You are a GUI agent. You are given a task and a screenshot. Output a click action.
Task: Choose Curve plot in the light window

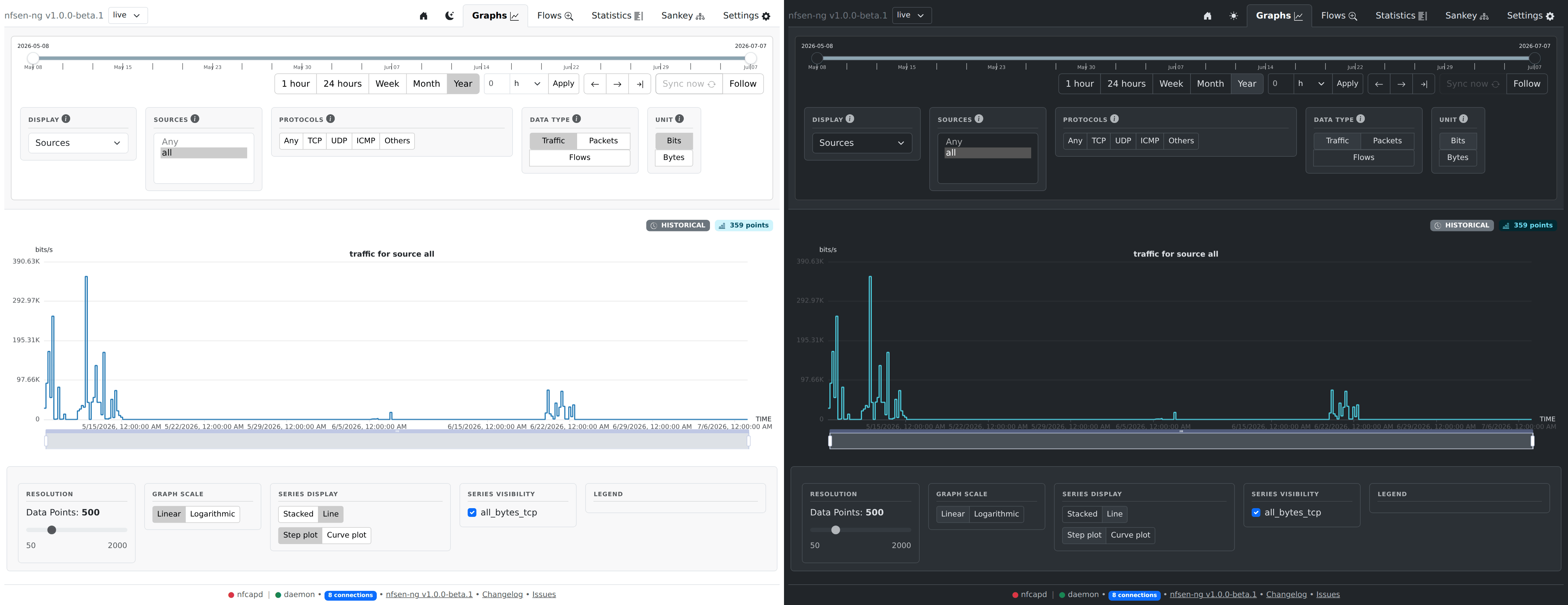(x=346, y=535)
